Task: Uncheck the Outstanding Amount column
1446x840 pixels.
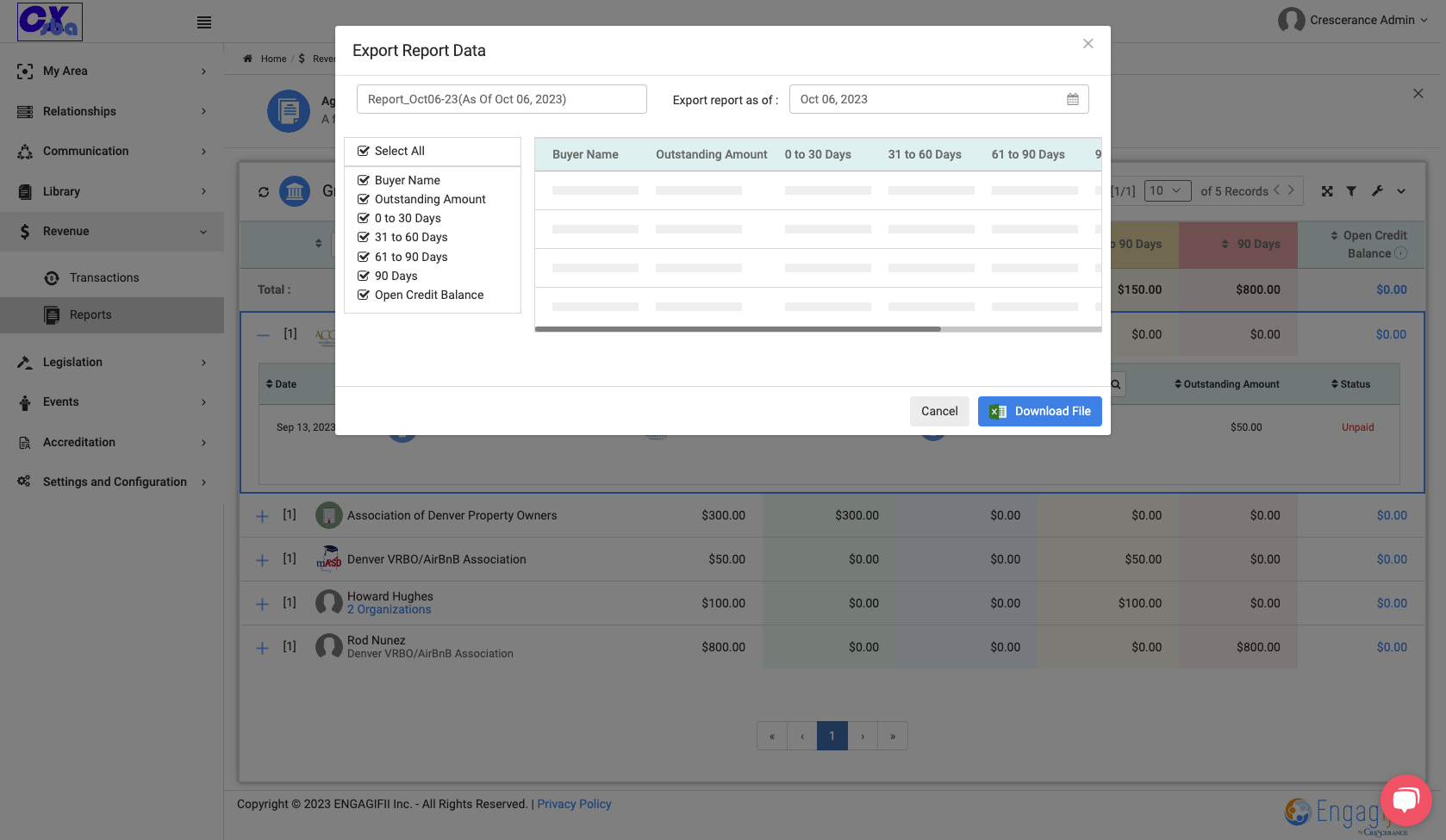Action: tap(364, 199)
